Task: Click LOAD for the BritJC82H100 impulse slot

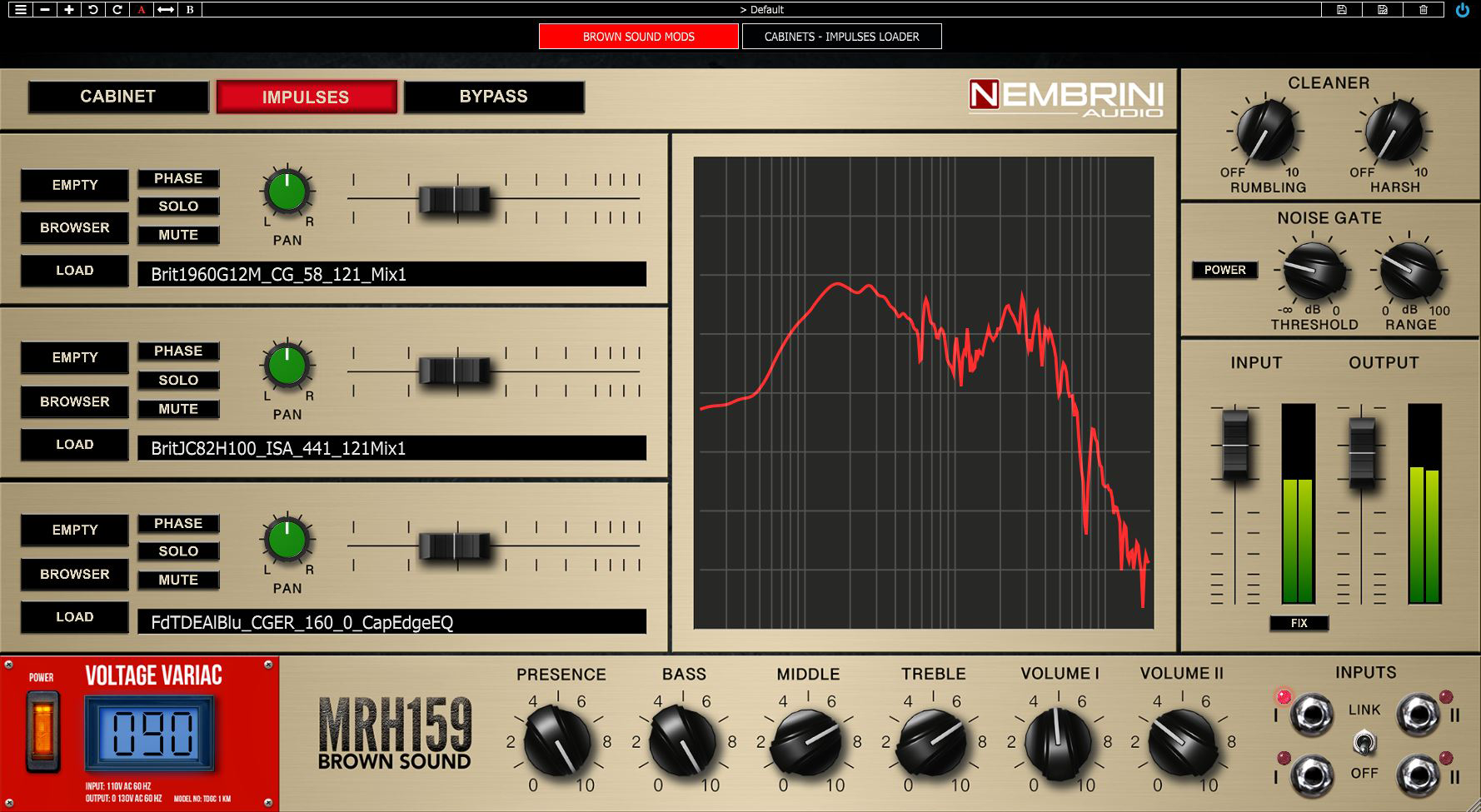Action: (75, 445)
